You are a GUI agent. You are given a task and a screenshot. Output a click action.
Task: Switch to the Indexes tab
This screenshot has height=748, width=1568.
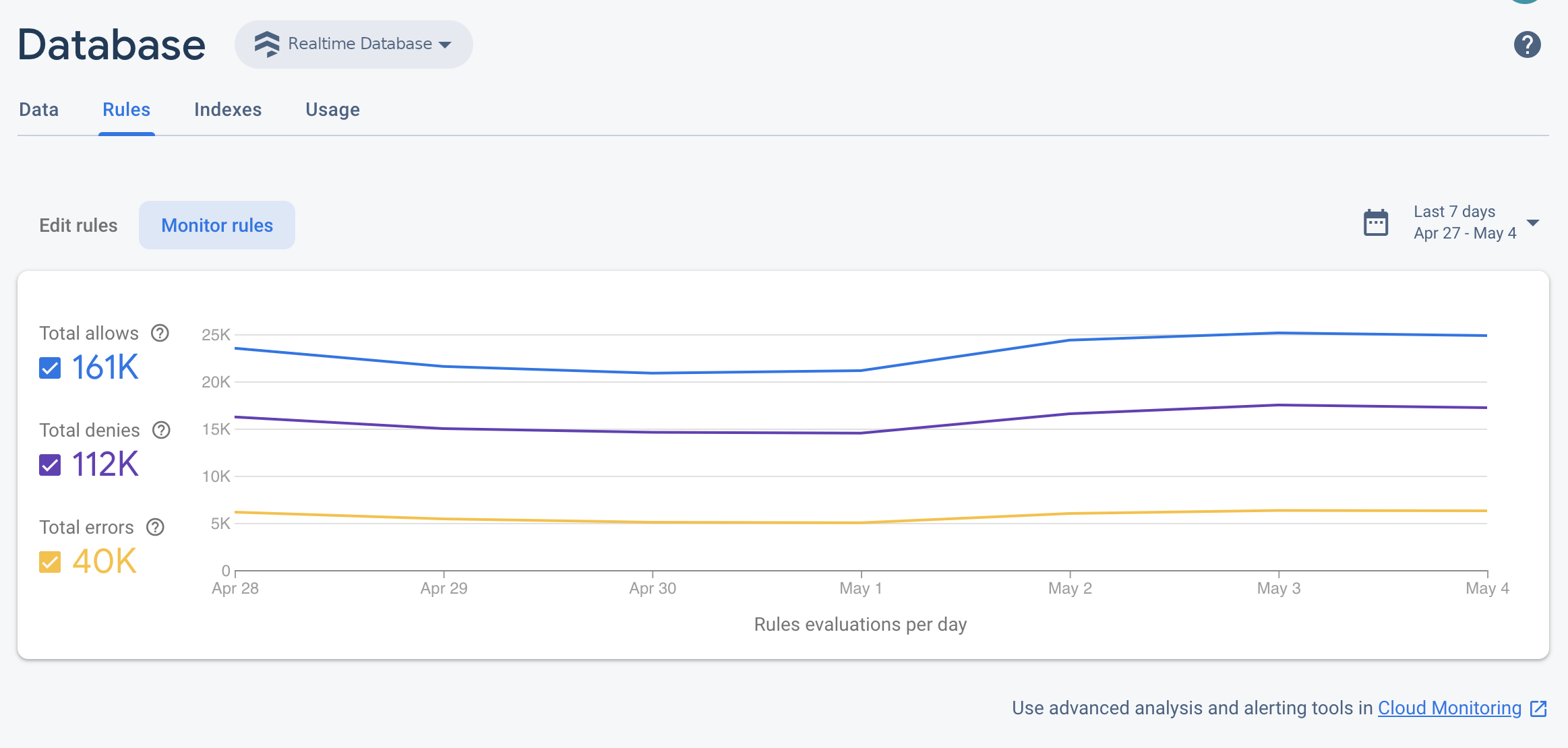pos(228,109)
